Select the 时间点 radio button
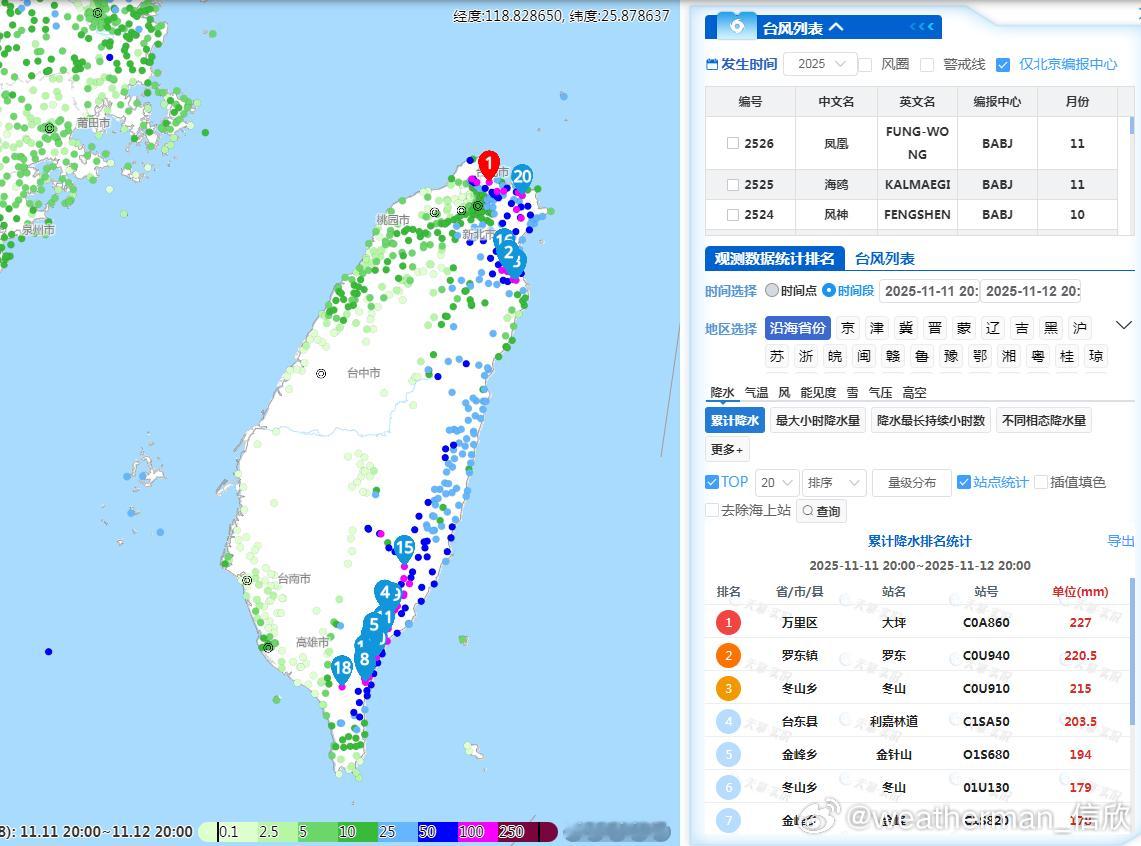Screen dimensions: 1141x846 (x=772, y=290)
